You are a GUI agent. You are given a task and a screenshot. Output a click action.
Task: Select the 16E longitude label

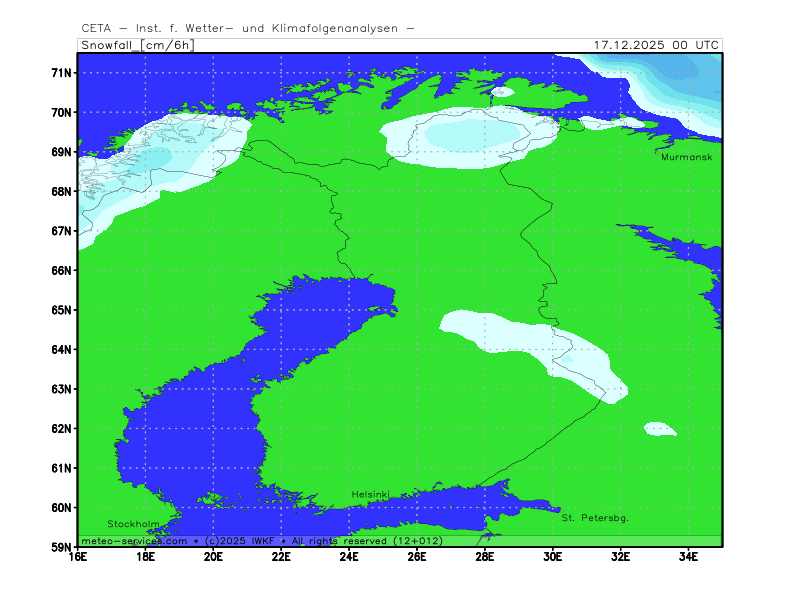78,557
